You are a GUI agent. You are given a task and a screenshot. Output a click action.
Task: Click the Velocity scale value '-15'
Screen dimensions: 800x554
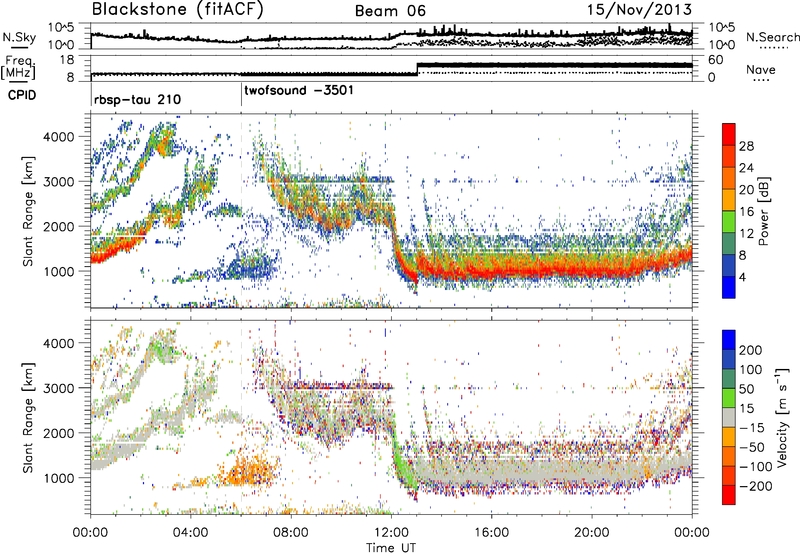click(x=752, y=428)
